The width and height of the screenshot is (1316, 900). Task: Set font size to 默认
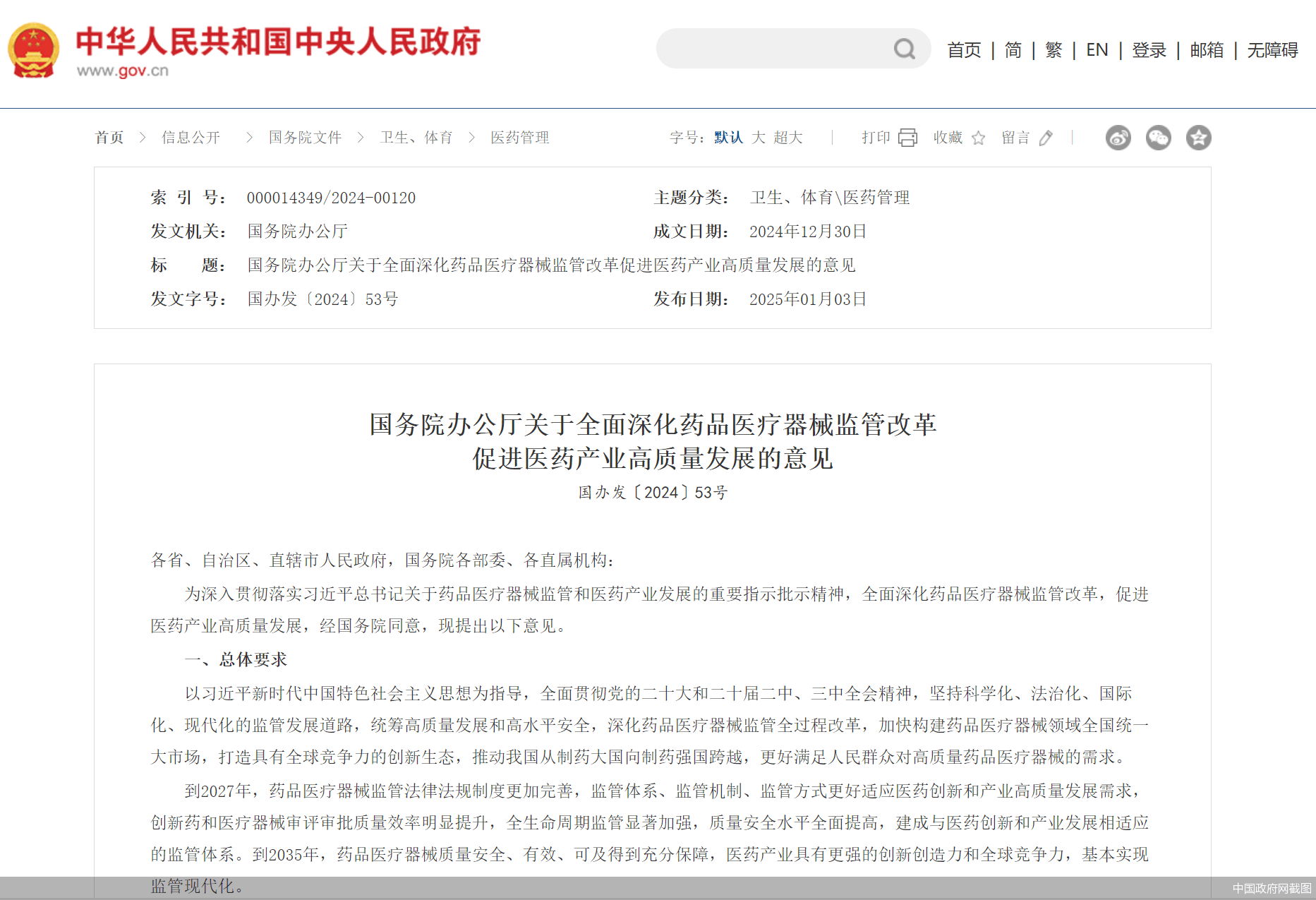(x=728, y=138)
